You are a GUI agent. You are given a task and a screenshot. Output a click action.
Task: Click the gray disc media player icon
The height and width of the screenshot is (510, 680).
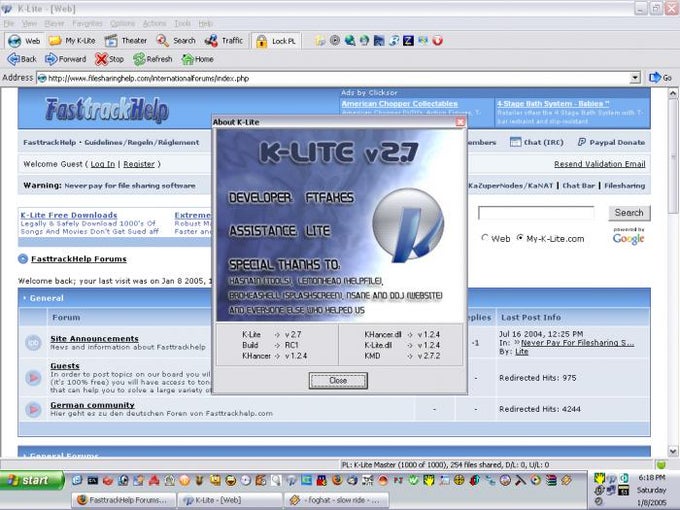(x=335, y=41)
